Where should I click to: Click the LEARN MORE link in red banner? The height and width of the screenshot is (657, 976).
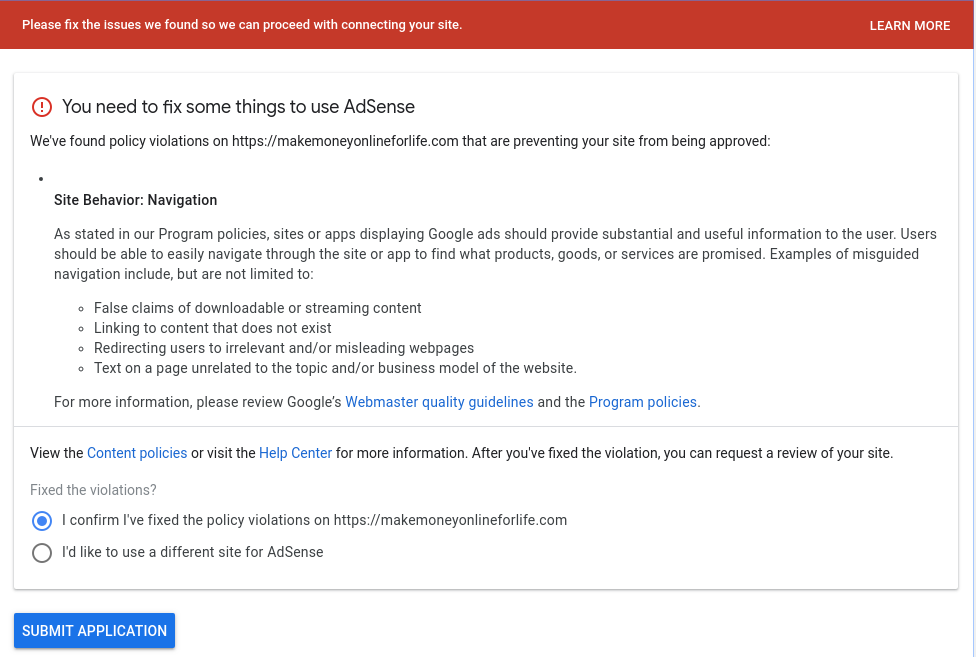[x=909, y=26]
